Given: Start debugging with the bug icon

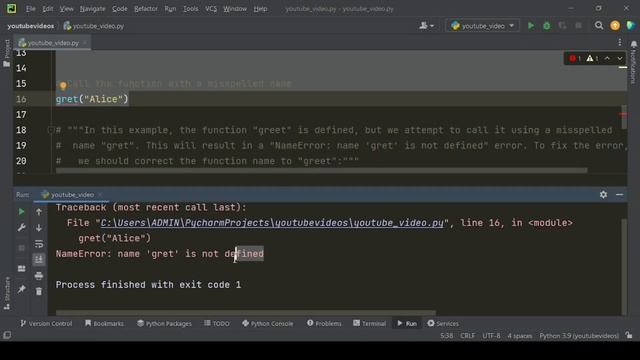Looking at the screenshot, I should (x=547, y=26).
